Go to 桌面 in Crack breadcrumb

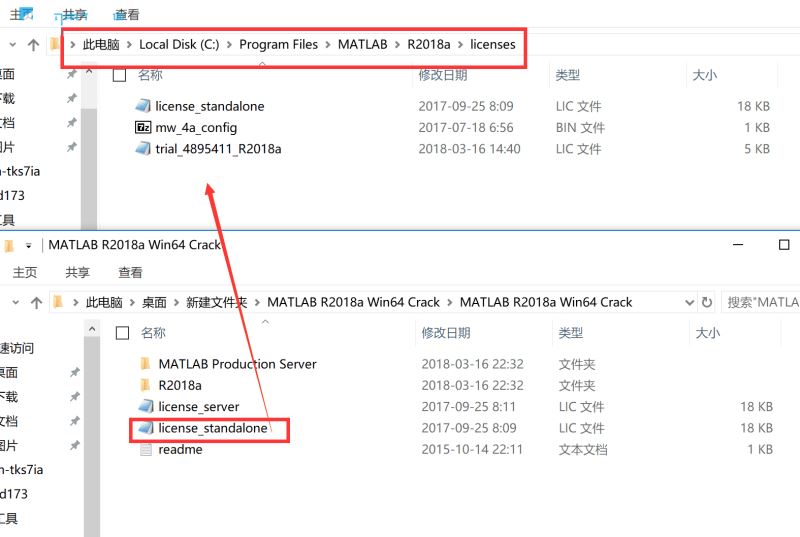click(154, 302)
